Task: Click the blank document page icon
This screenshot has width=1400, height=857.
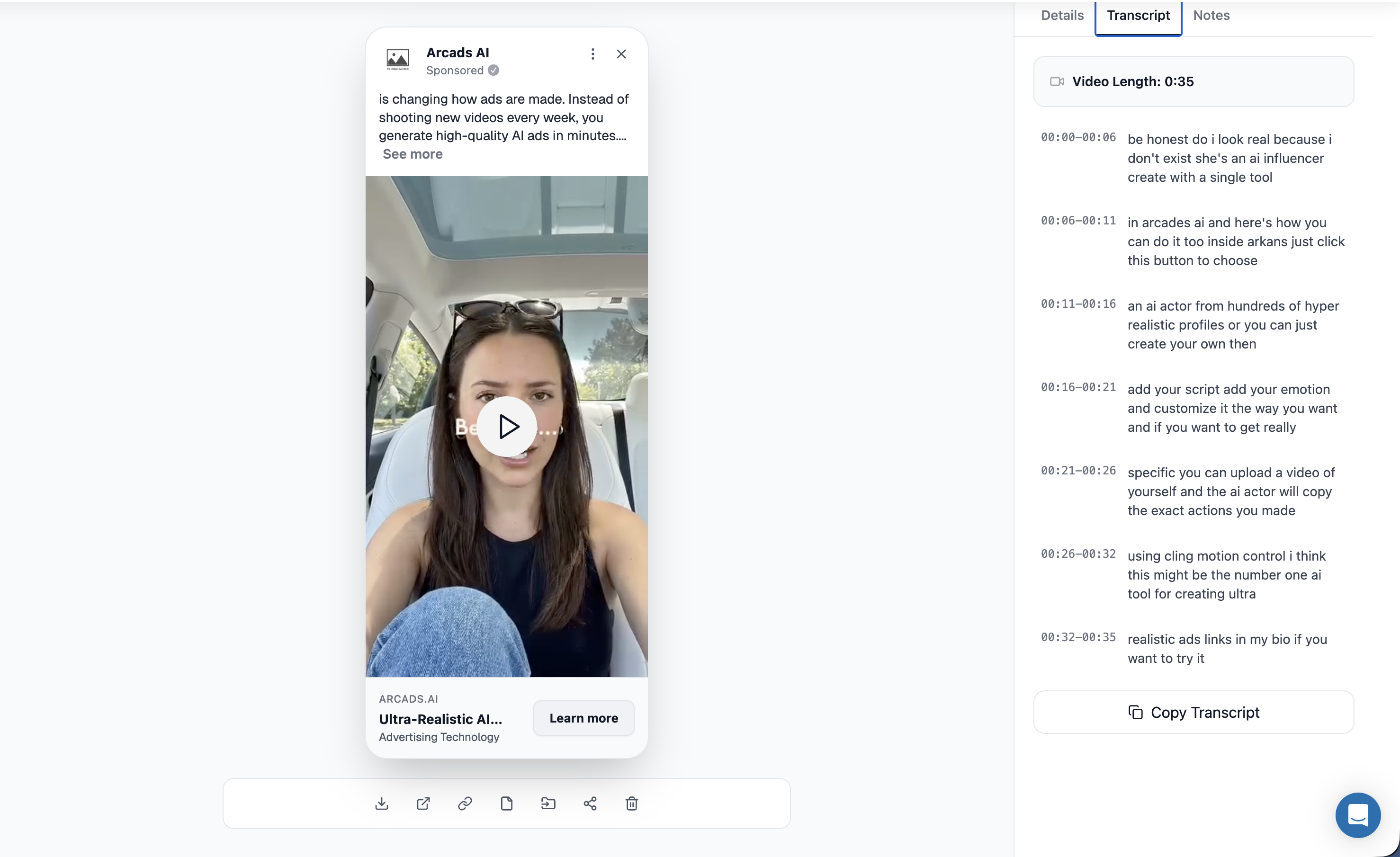Action: 507,803
